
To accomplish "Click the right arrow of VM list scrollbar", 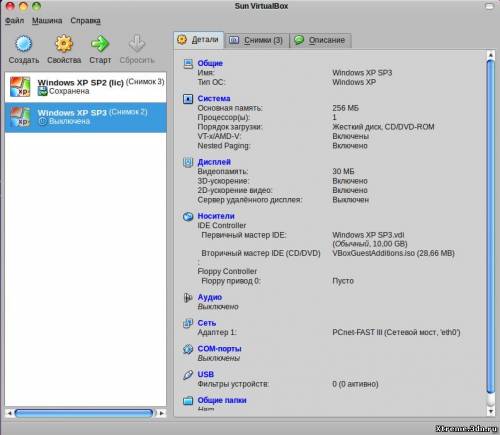I will click(x=162, y=413).
